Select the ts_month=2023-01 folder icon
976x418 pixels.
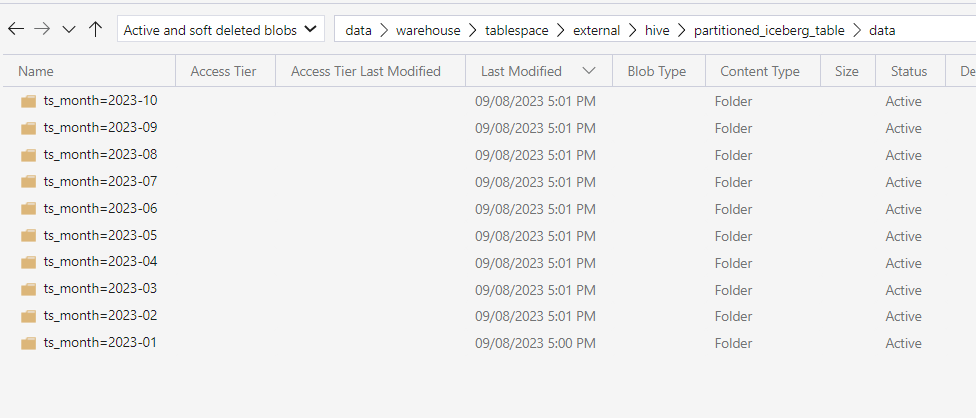(28, 343)
